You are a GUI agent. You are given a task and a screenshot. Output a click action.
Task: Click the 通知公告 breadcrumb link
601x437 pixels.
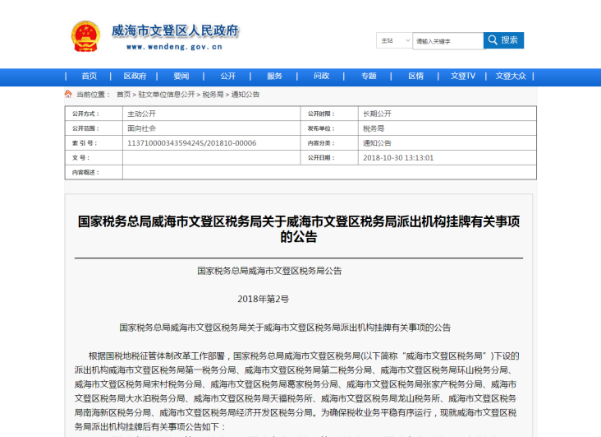tap(245, 94)
